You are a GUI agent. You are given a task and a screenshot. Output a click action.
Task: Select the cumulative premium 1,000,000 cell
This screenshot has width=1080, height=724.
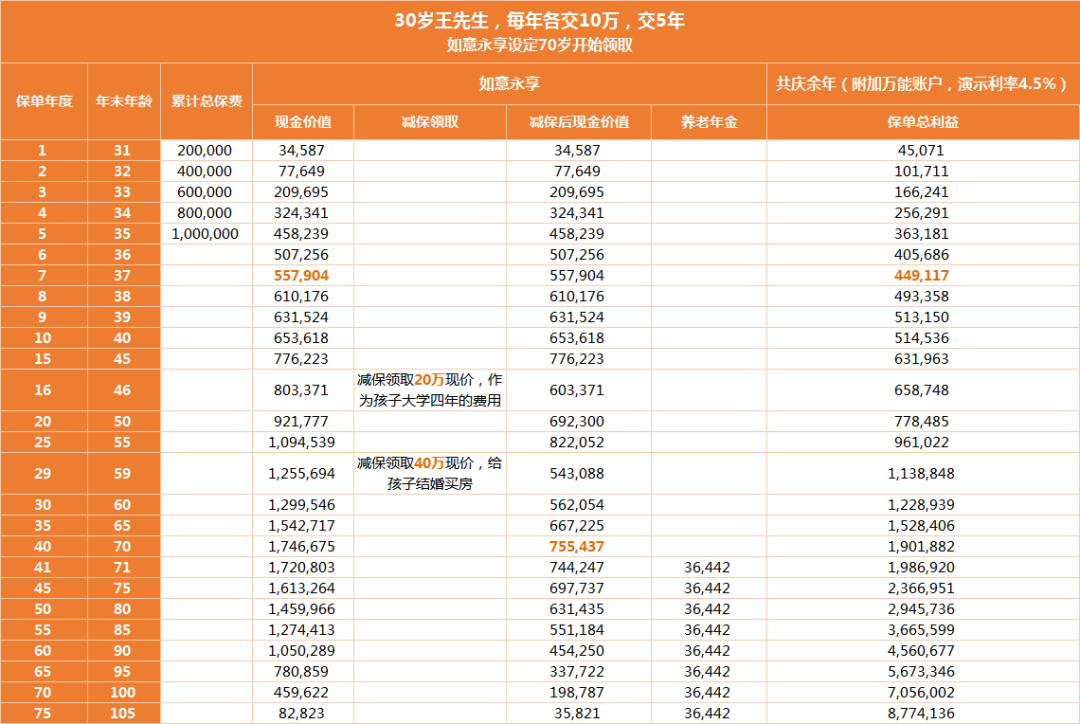pyautogui.click(x=205, y=233)
